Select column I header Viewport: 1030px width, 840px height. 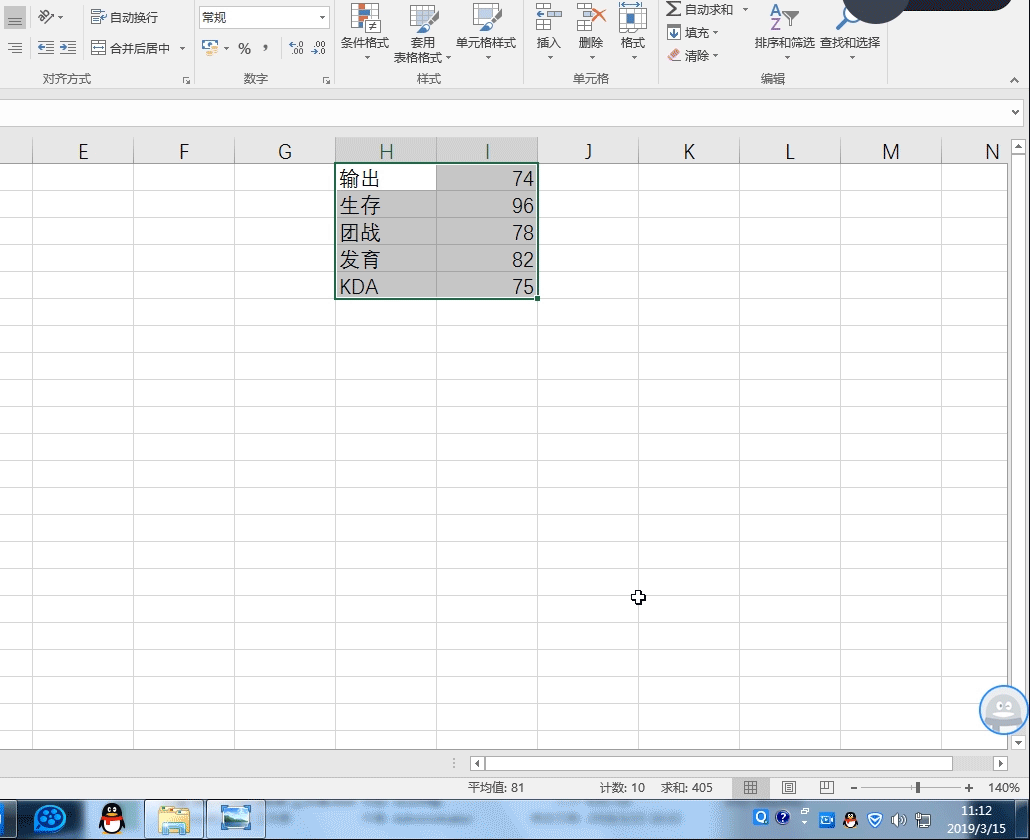(487, 151)
